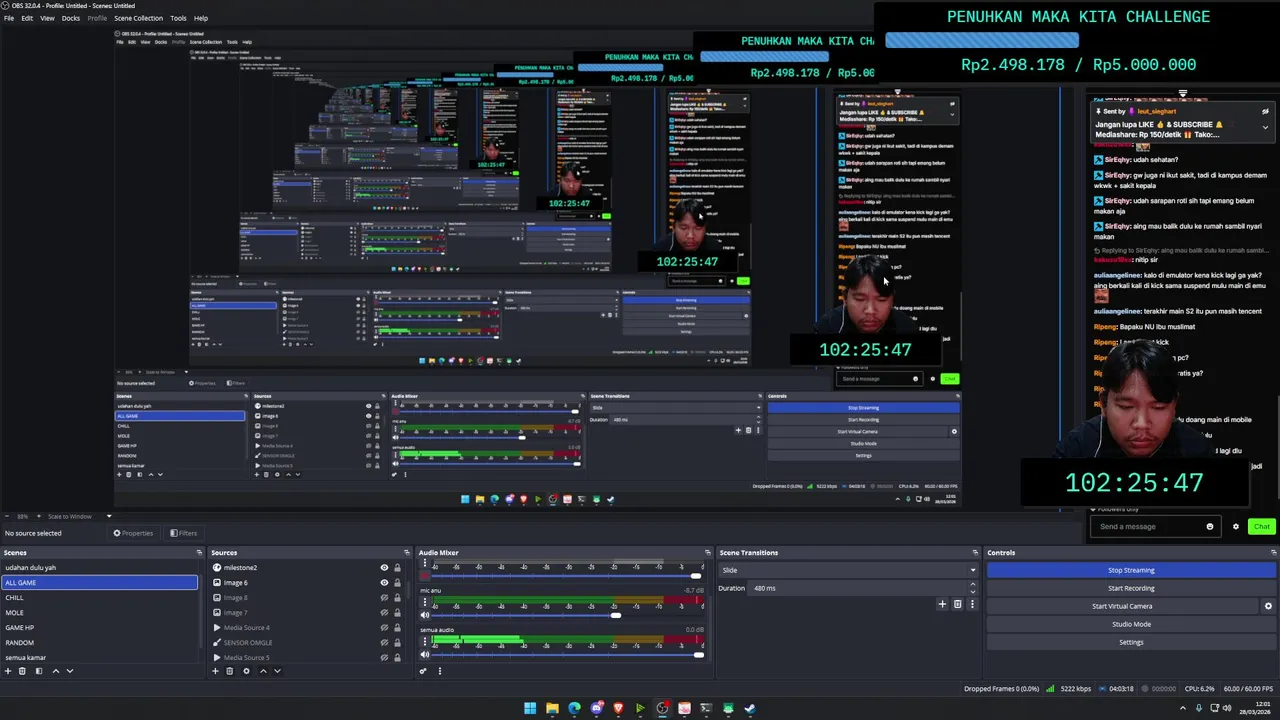The height and width of the screenshot is (720, 1280).
Task: Pop out the Sources dock
Action: [406, 552]
